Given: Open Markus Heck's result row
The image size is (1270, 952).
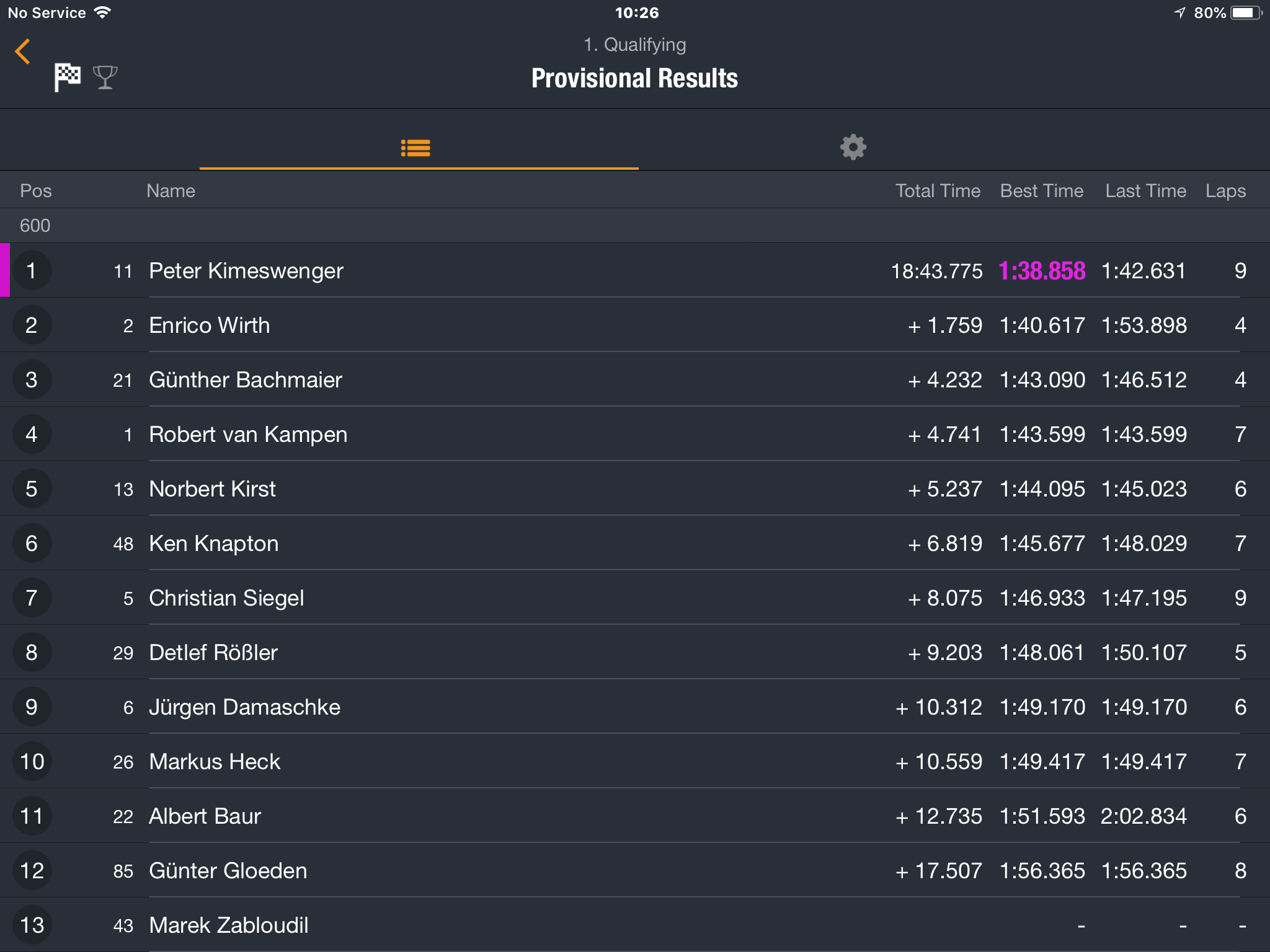Looking at the screenshot, I should tap(635, 761).
